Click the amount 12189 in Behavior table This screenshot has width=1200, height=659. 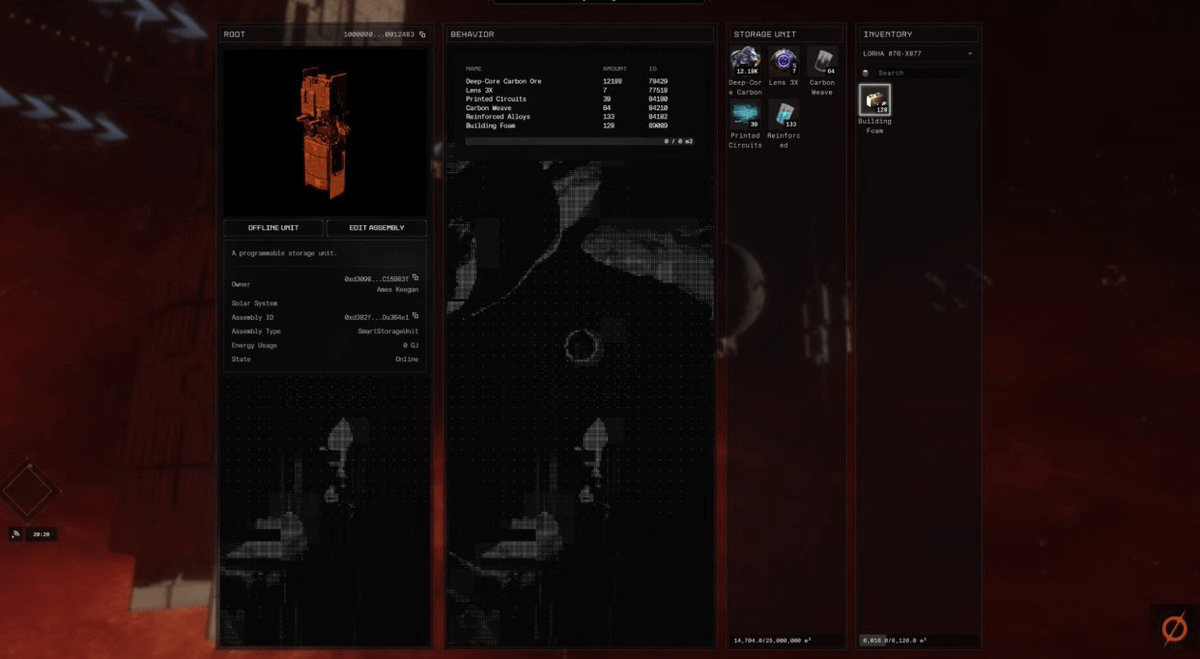point(612,81)
